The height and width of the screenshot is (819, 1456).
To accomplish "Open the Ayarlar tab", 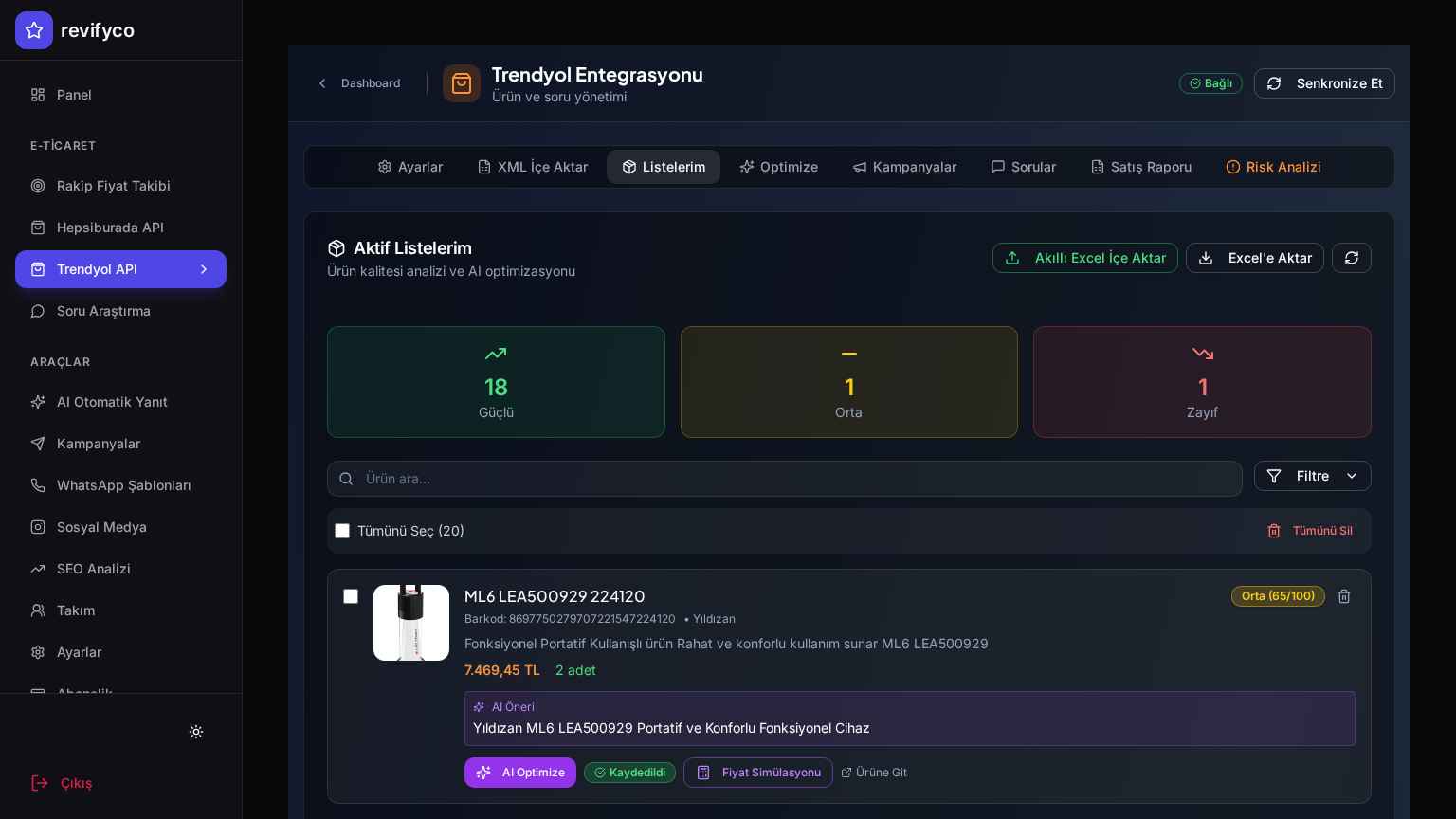I will pyautogui.click(x=410, y=167).
